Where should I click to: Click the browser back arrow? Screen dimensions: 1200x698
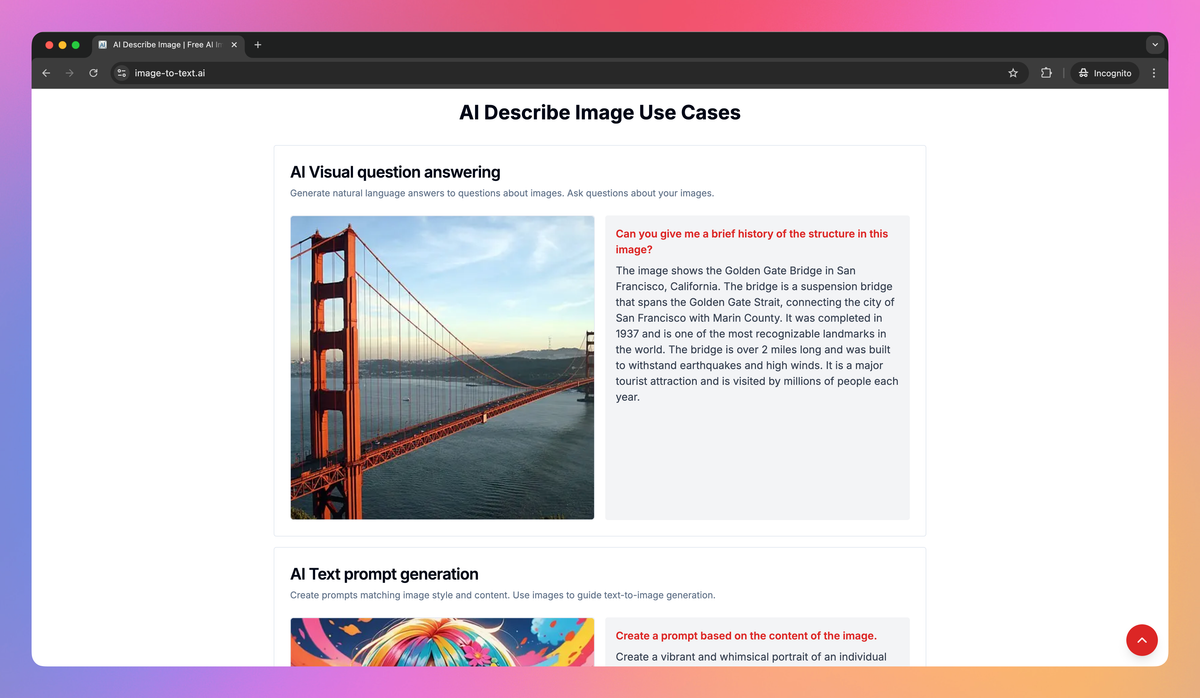[46, 73]
